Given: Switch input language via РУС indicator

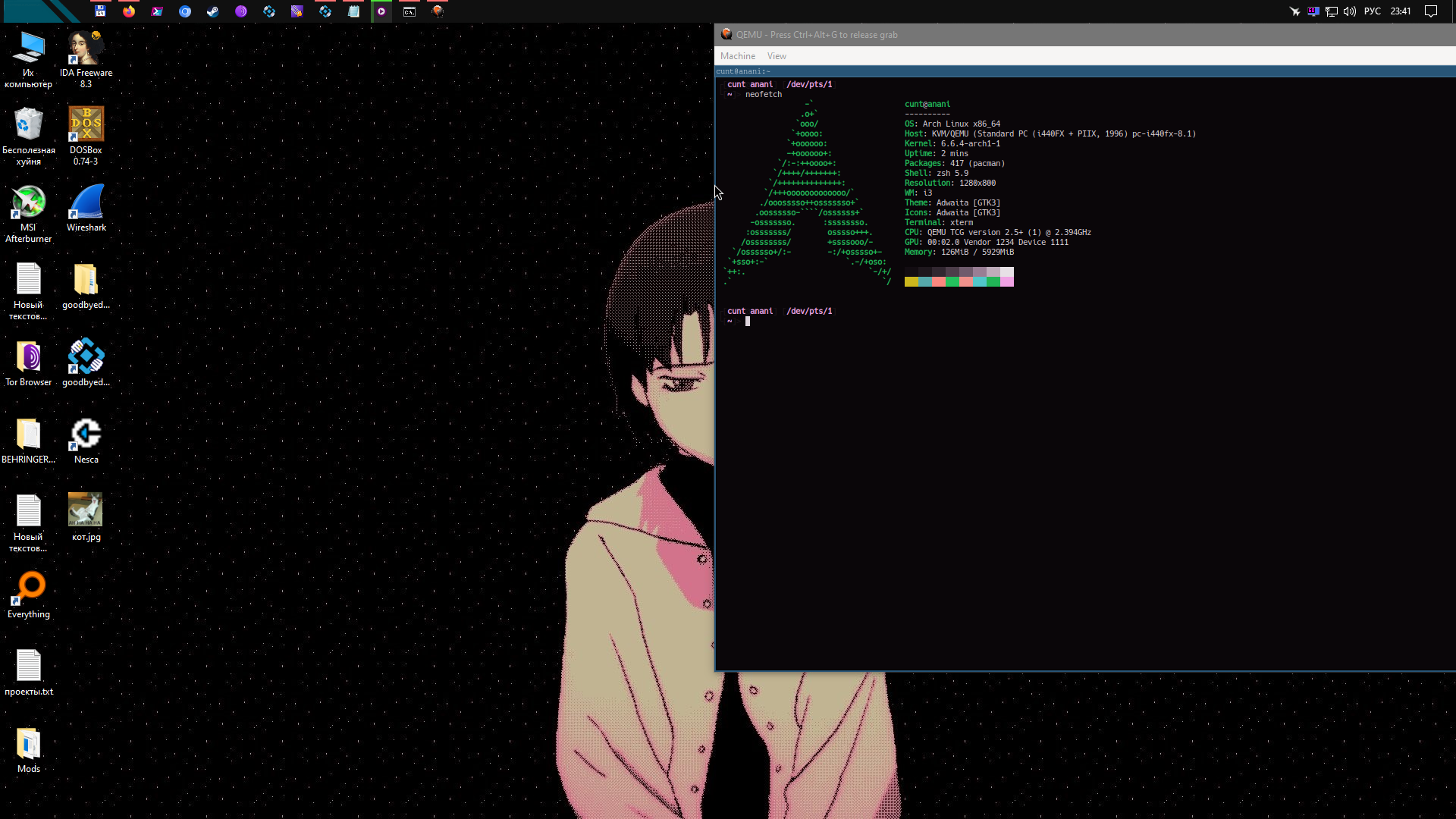Looking at the screenshot, I should tap(1372, 11).
